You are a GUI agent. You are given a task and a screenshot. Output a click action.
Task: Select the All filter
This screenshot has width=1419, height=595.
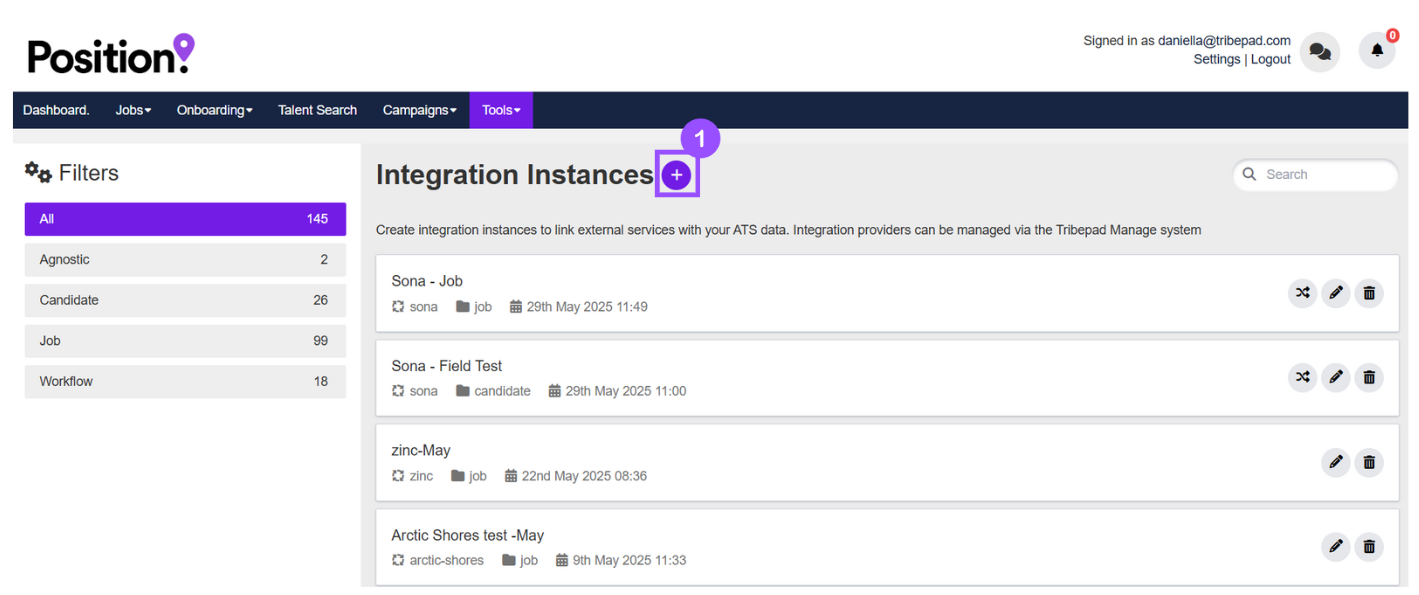[x=185, y=219]
